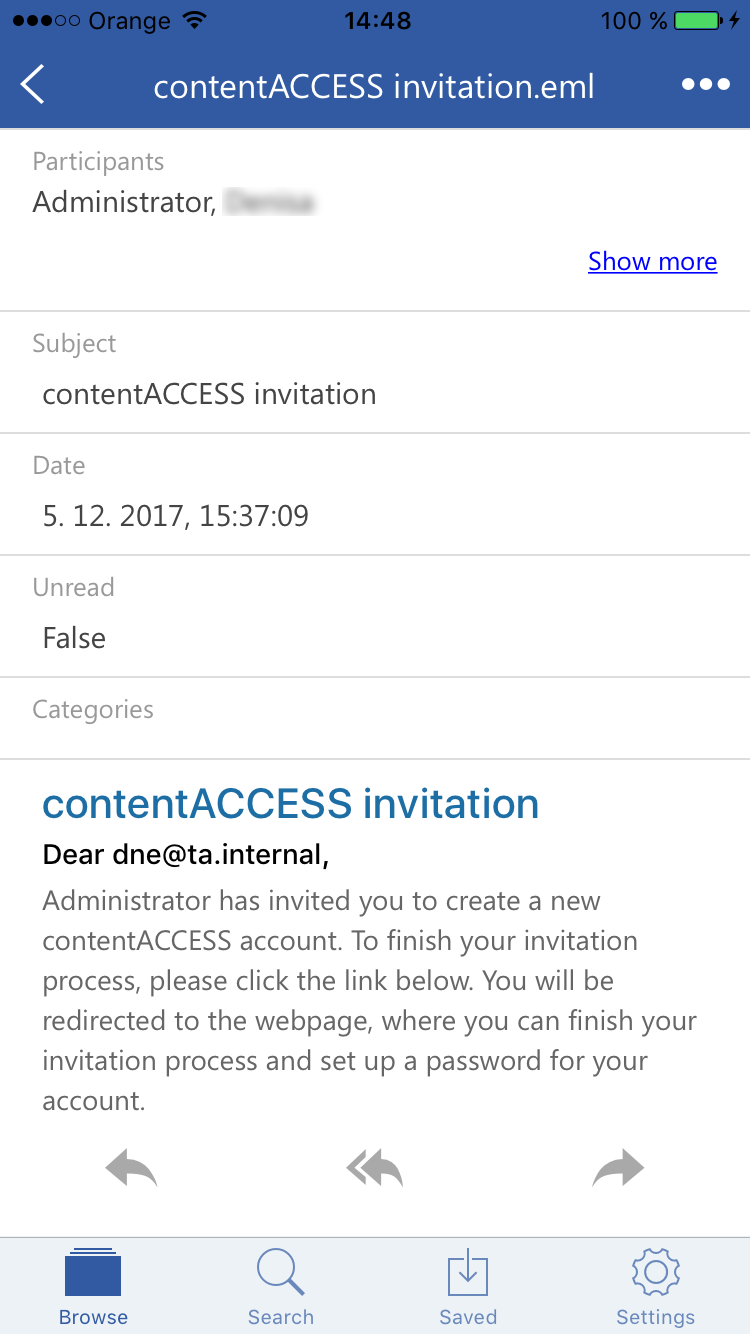The image size is (750, 1334).
Task: Expand participants with Show more link
Action: [652, 262]
